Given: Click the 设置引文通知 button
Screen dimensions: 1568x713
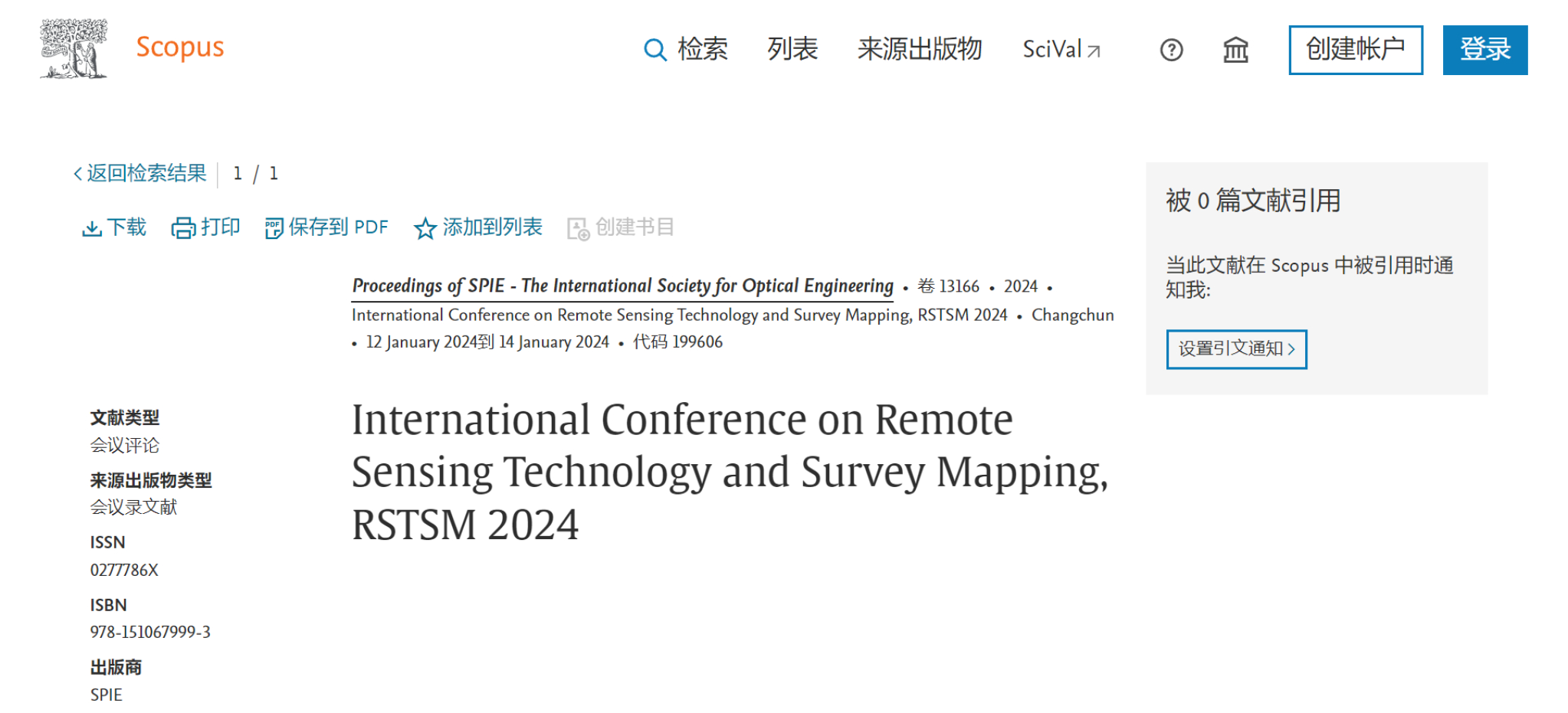Looking at the screenshot, I should coord(1235,349).
